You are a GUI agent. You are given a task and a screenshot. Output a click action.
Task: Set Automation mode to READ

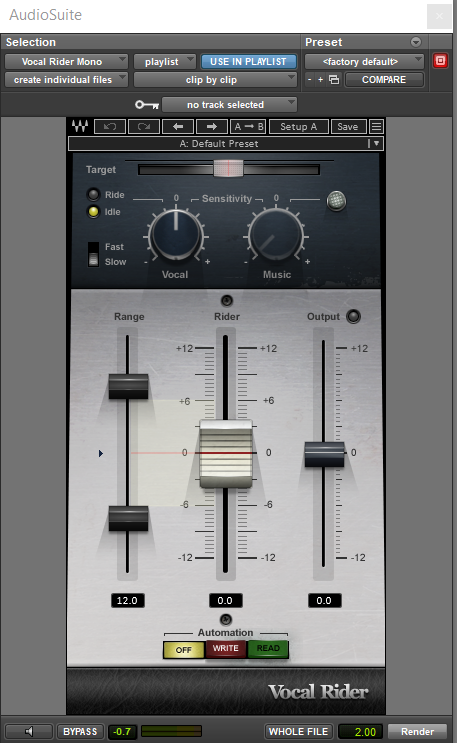pyautogui.click(x=268, y=649)
